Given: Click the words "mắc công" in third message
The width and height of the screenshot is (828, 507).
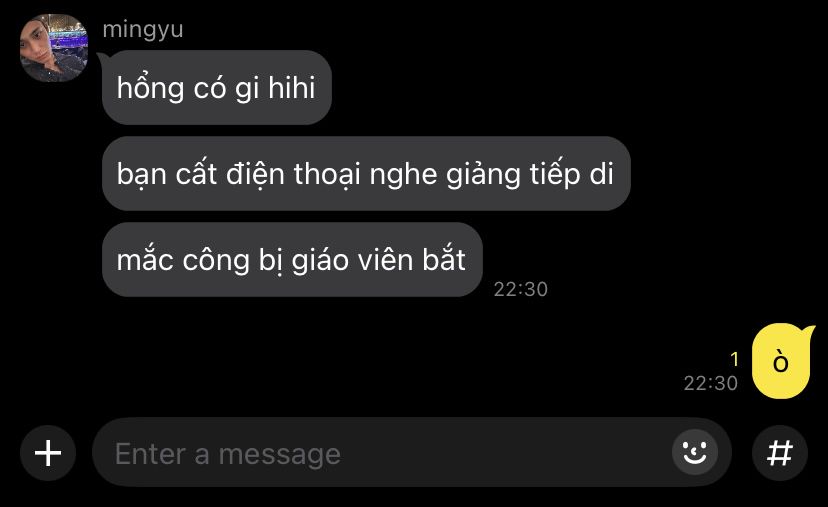Looking at the screenshot, I should pyautogui.click(x=183, y=260).
